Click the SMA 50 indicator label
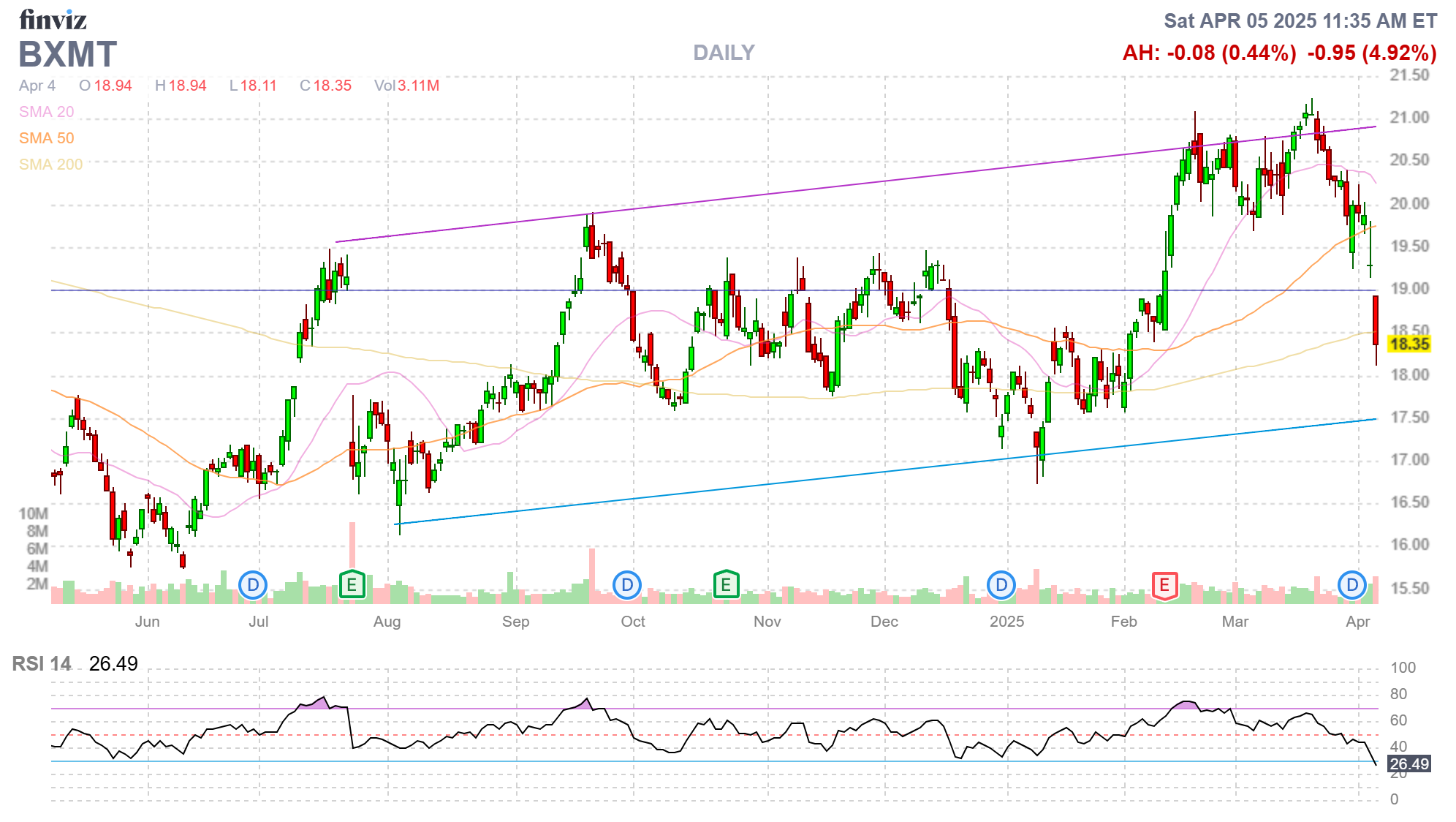 47,138
